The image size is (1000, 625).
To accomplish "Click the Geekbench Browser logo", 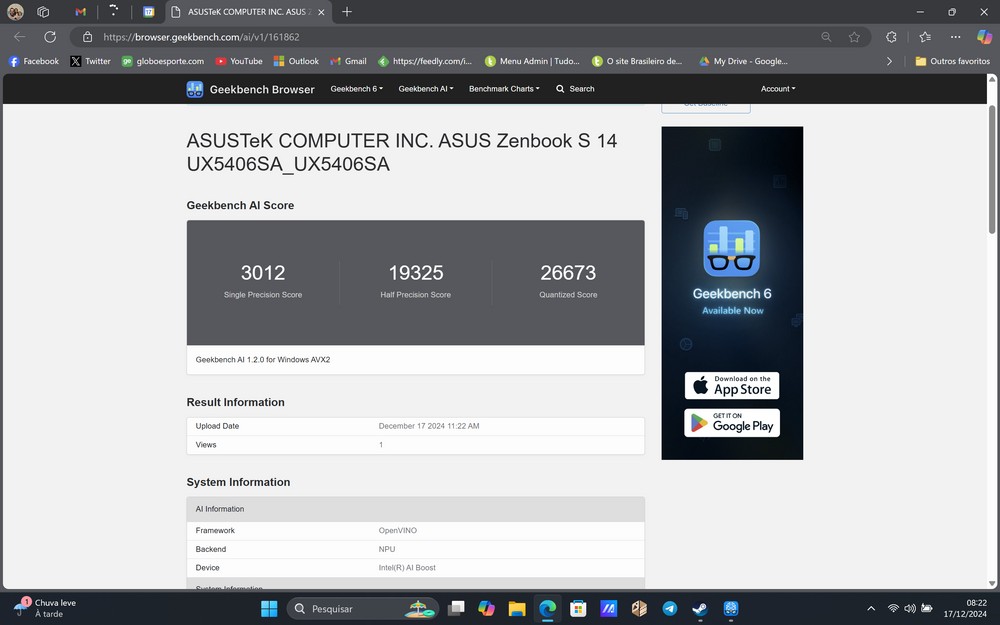I will tap(250, 89).
